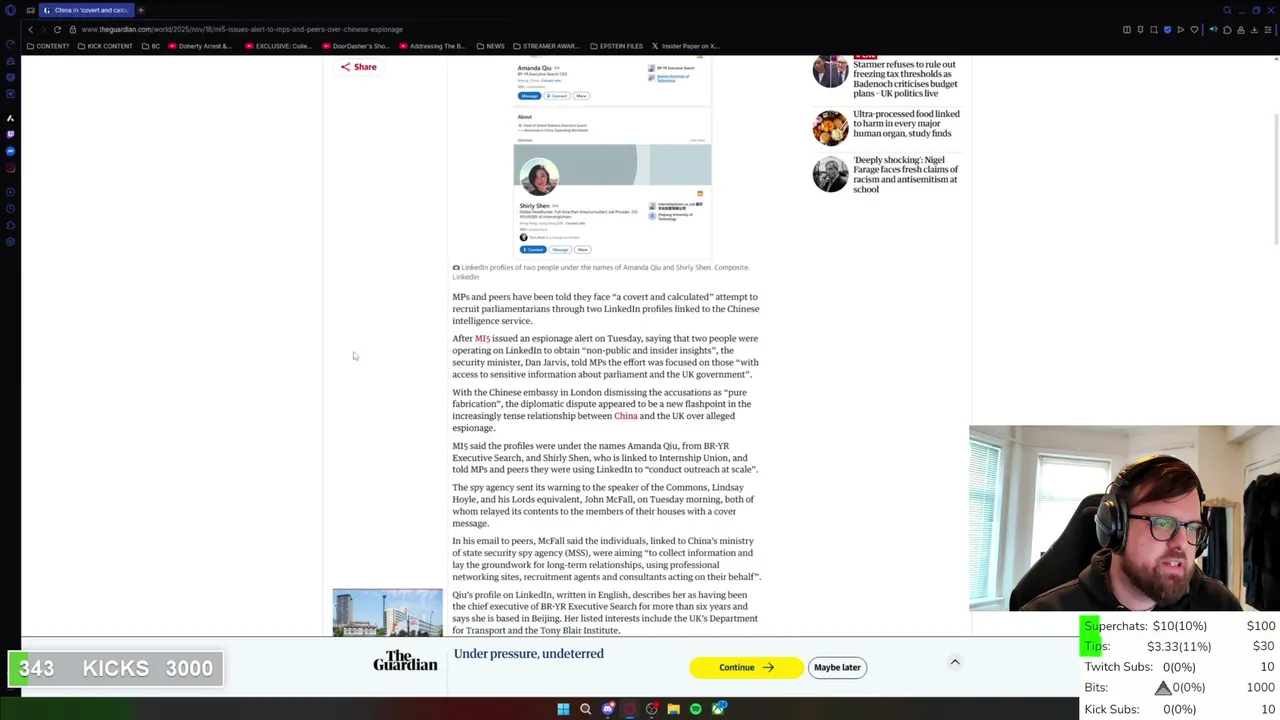Screen dimensions: 1280x720
Task: Open a new tab with the plus button
Action: pyautogui.click(x=141, y=10)
